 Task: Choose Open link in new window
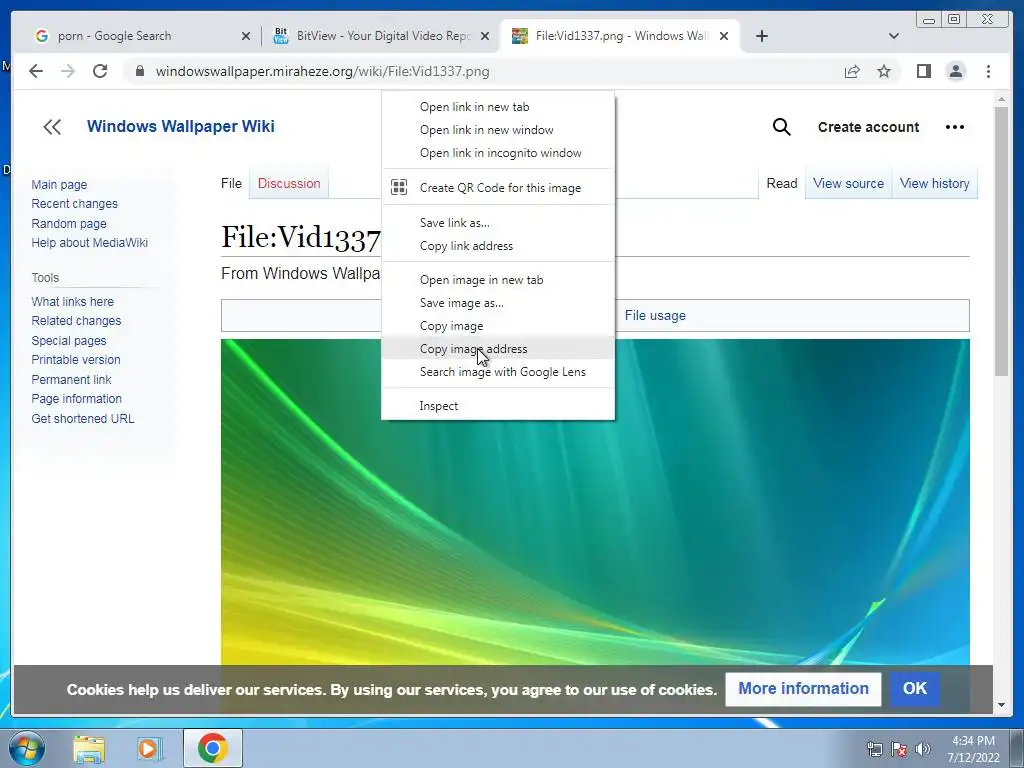tap(498, 130)
